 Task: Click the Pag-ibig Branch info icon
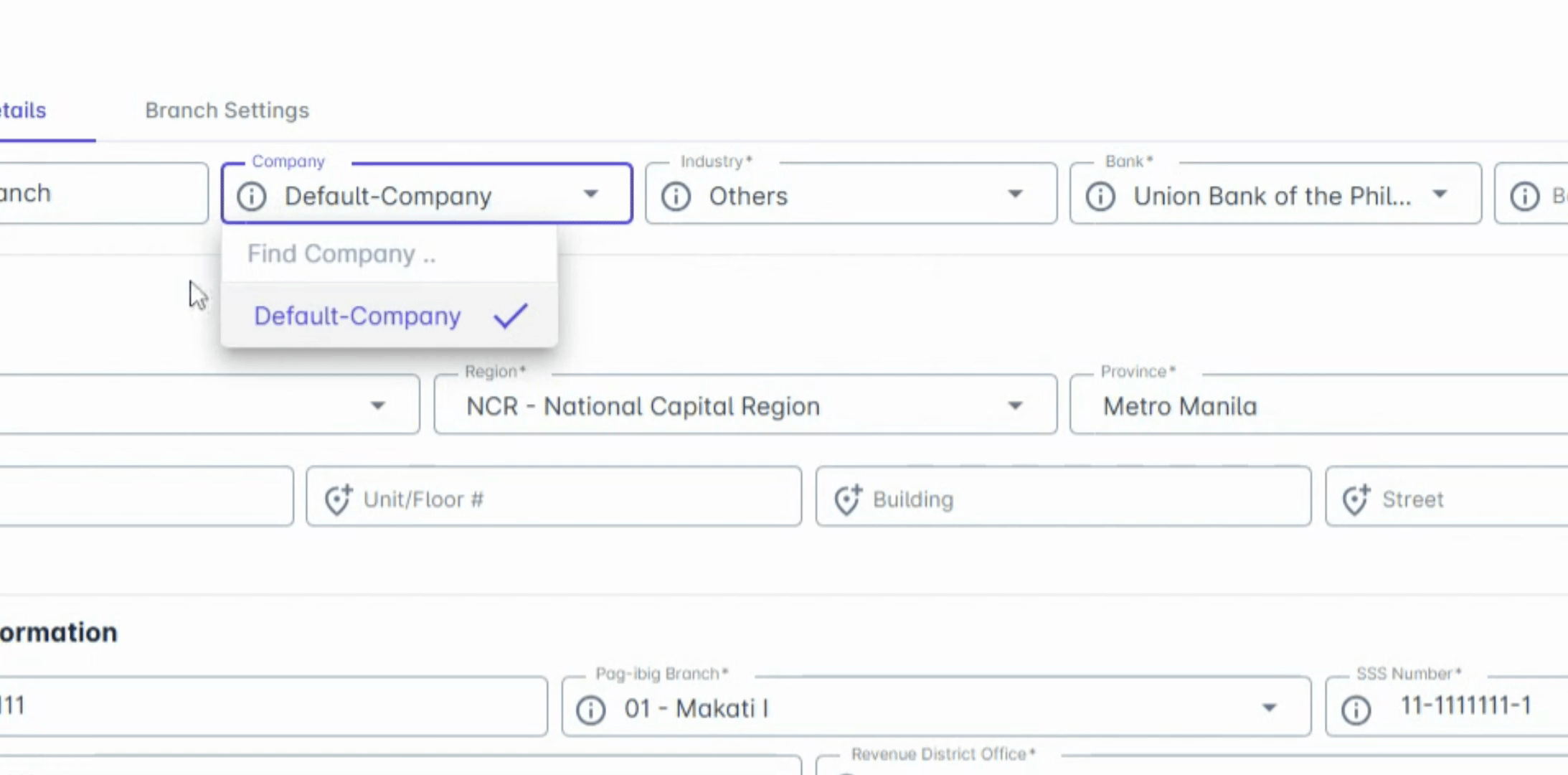(591, 710)
